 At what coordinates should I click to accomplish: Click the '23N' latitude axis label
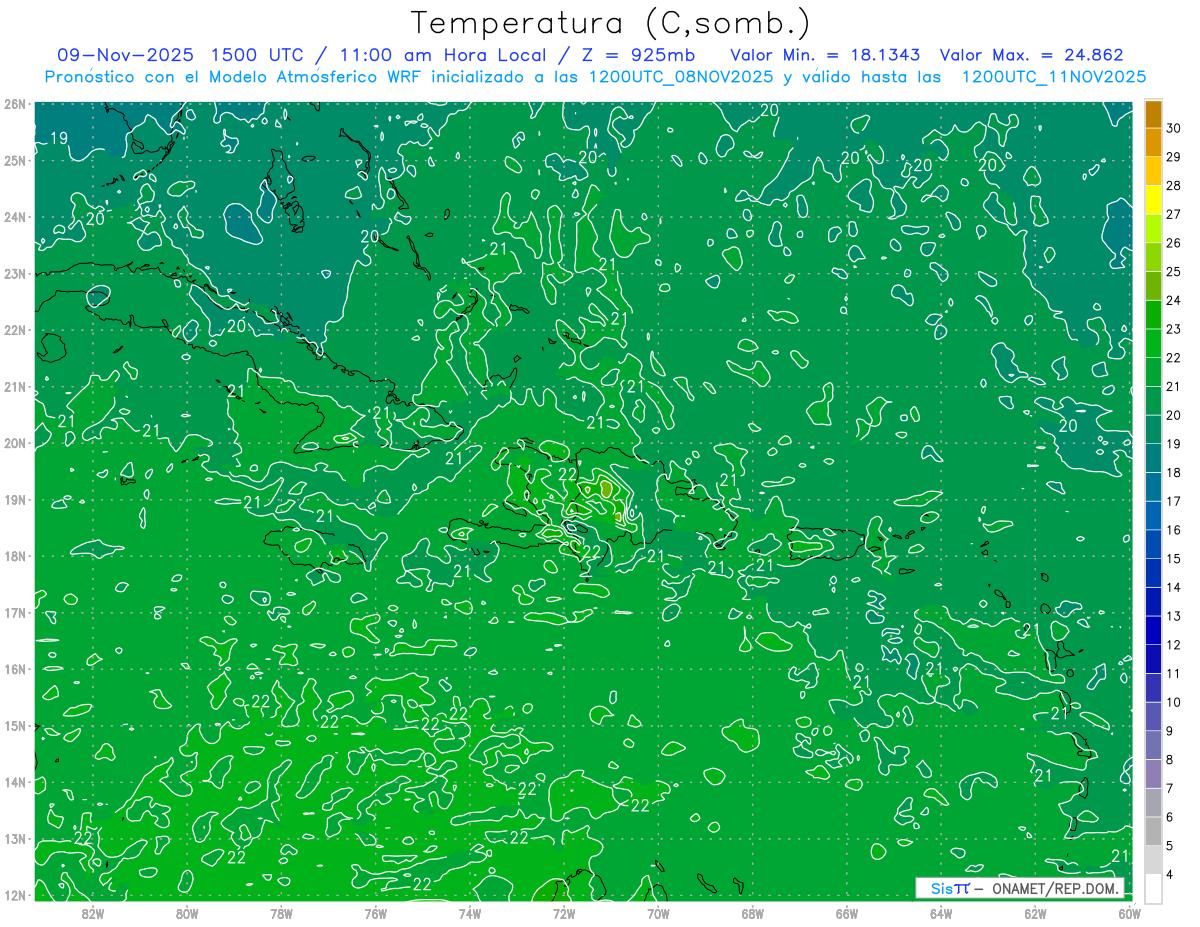coord(15,273)
